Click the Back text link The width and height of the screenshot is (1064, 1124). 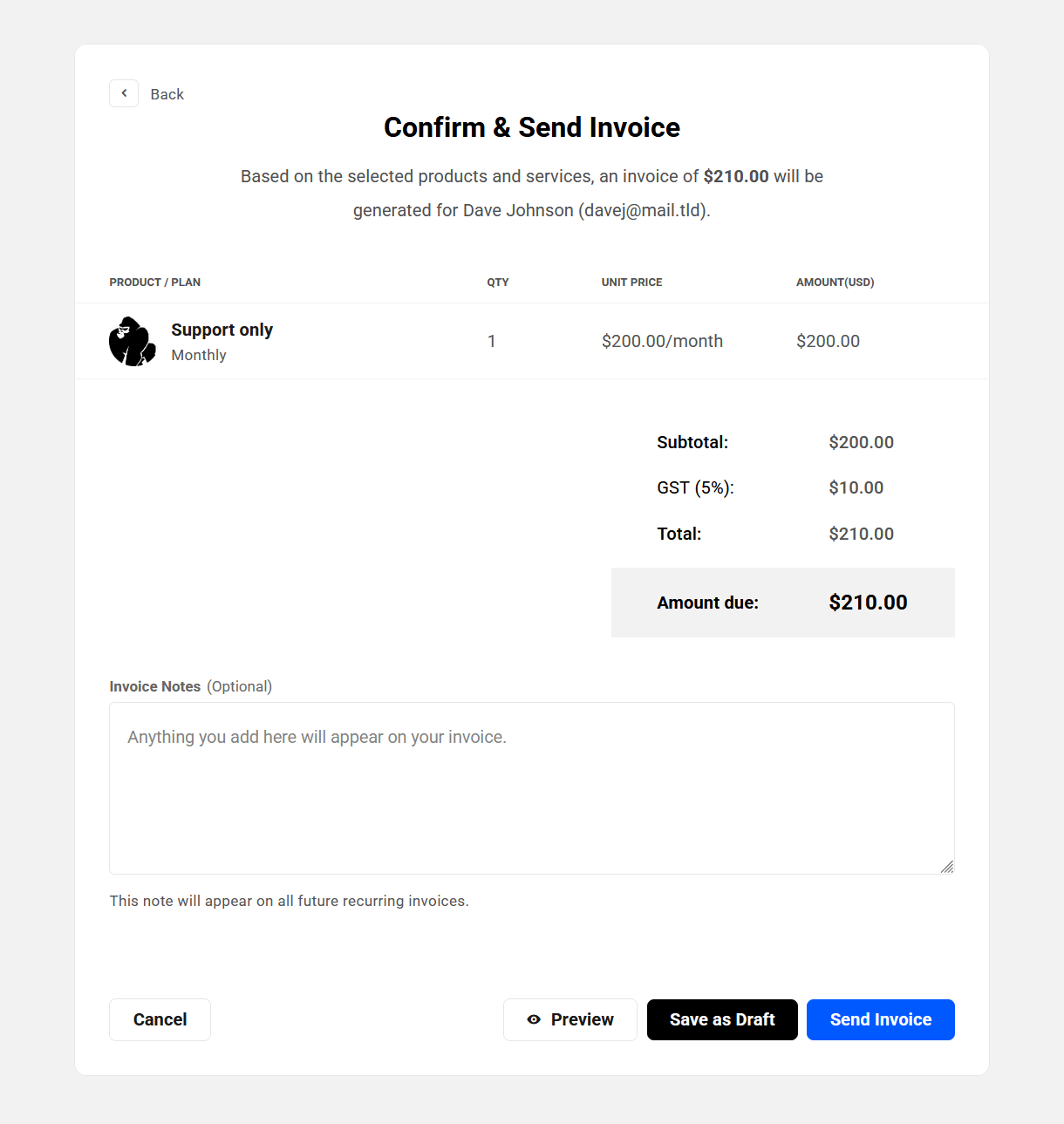tap(167, 94)
